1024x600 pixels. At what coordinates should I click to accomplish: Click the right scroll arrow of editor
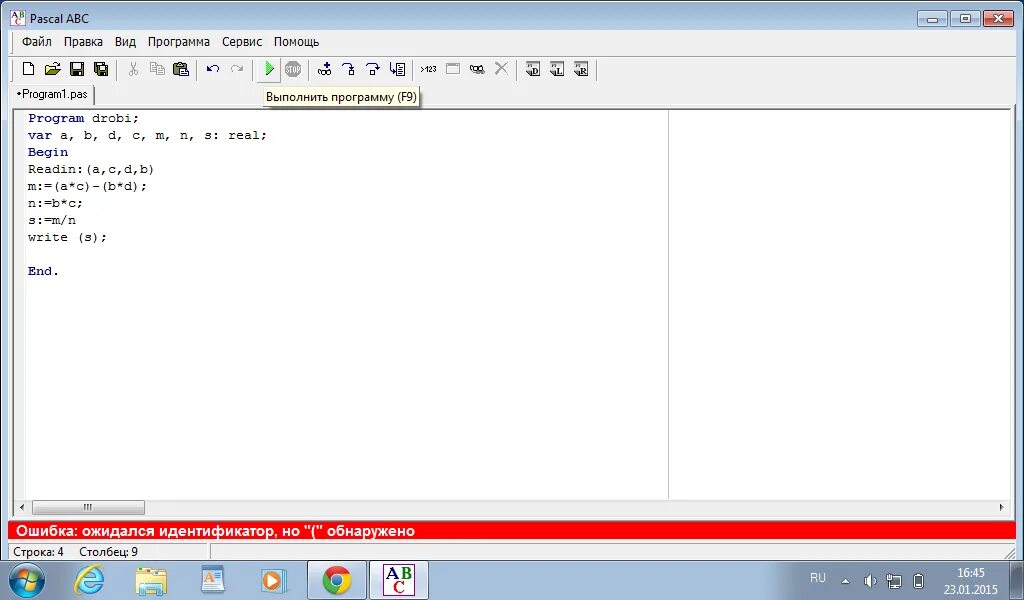coord(1001,507)
